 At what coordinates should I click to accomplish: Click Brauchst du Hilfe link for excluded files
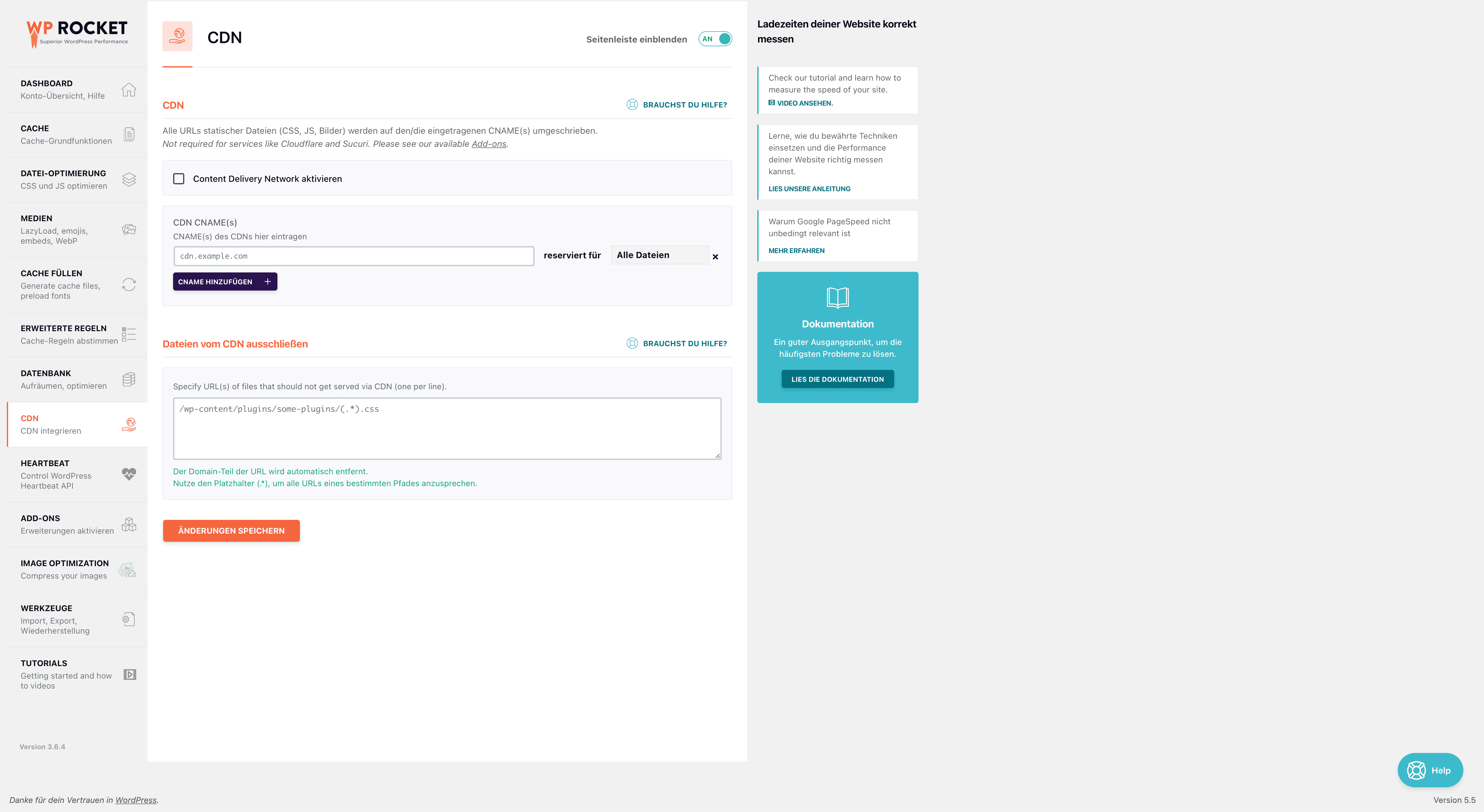(685, 343)
